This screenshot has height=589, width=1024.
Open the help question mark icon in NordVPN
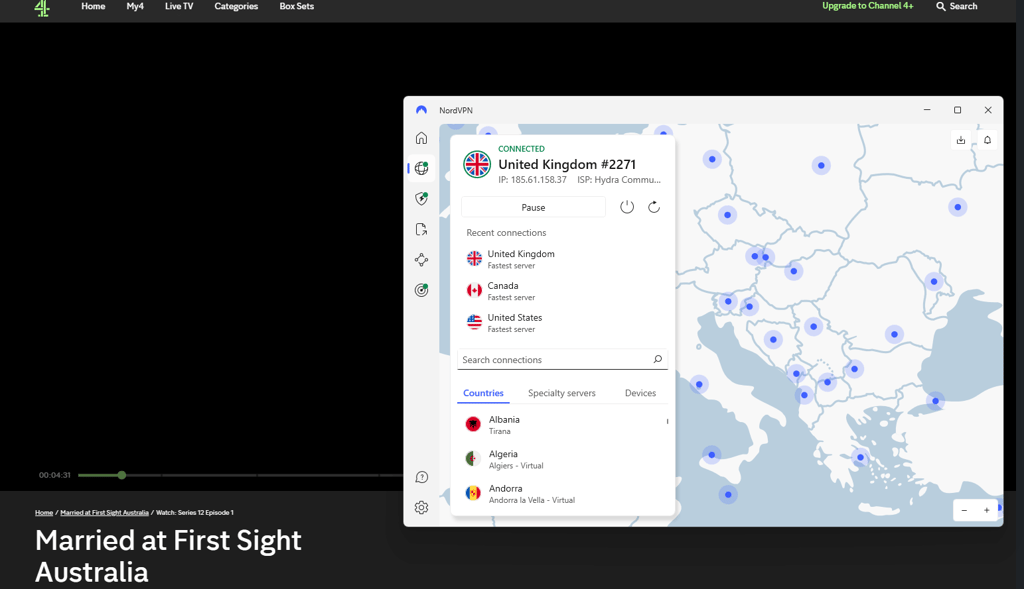click(x=421, y=477)
